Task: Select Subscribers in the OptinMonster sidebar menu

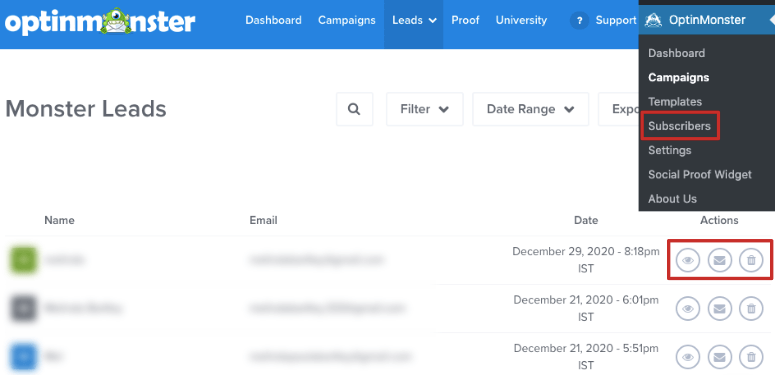Action: [x=679, y=126]
